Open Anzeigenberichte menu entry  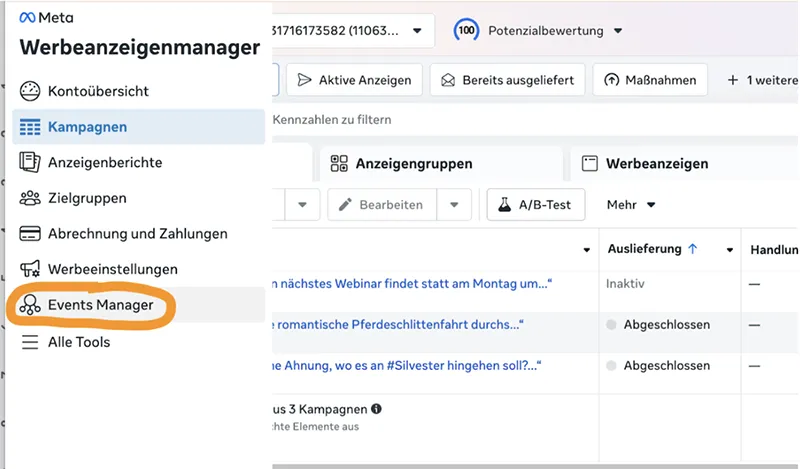pos(138,162)
